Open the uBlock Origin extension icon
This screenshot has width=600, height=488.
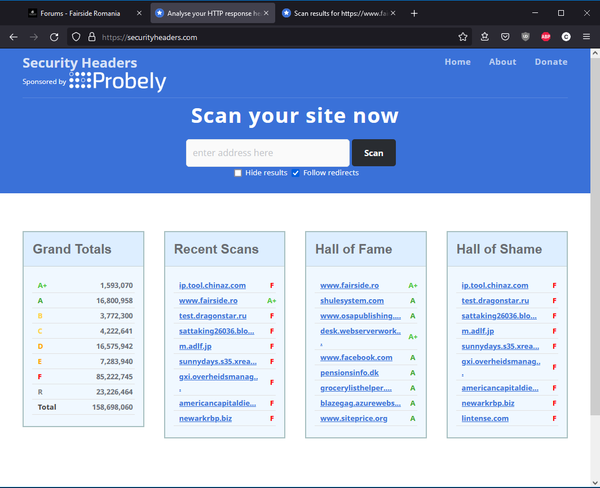point(525,37)
